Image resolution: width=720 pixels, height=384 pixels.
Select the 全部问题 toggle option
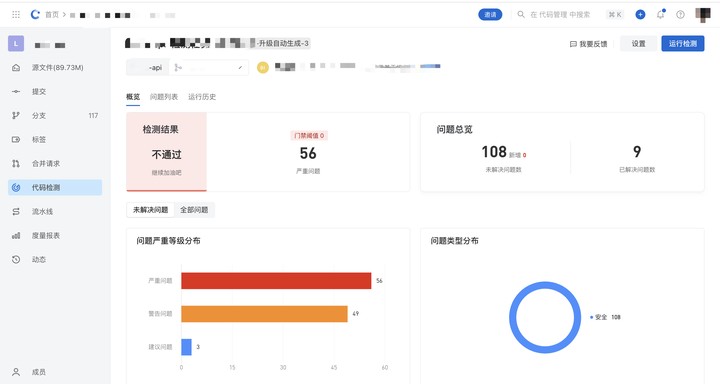[x=194, y=210]
